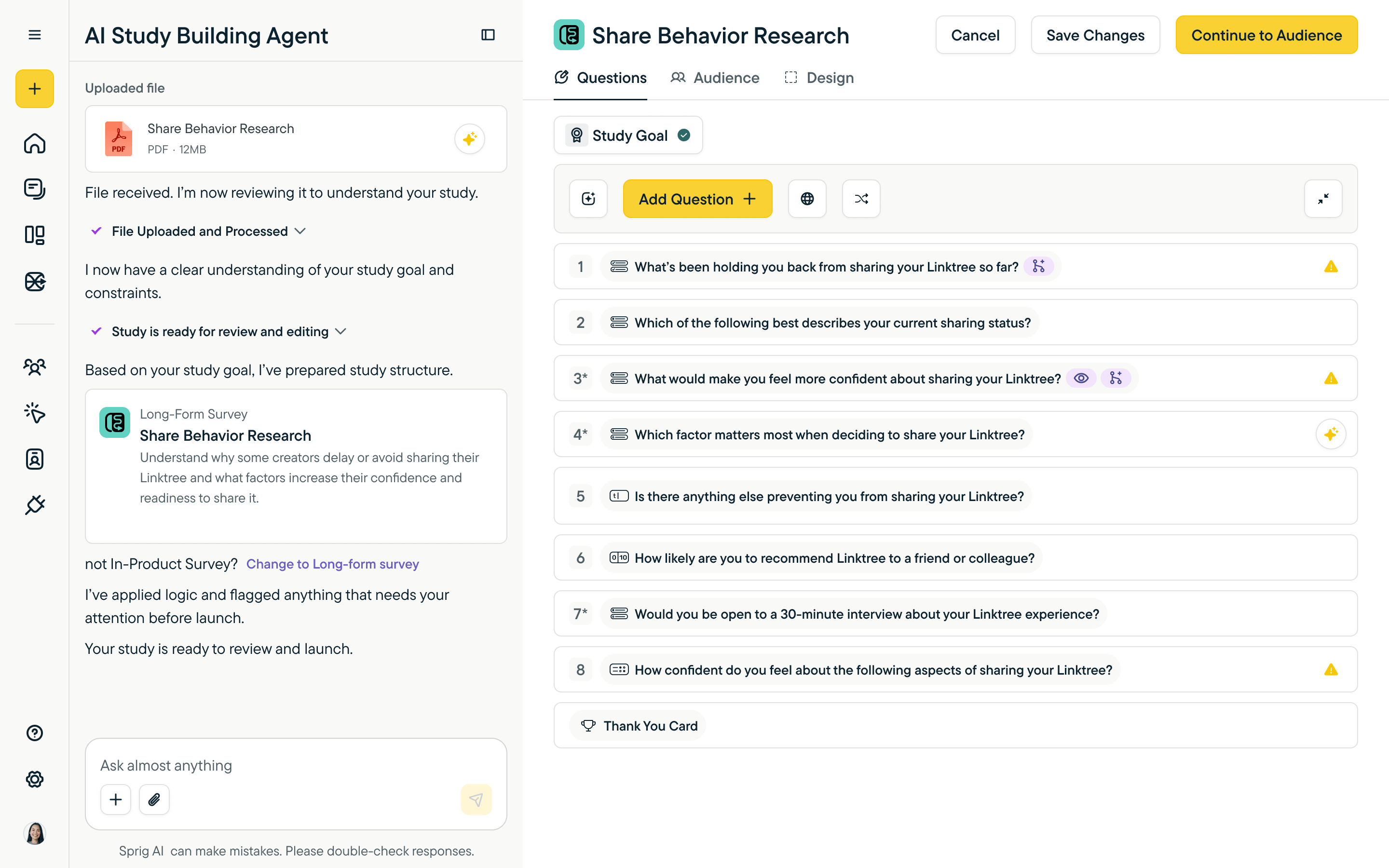The height and width of the screenshot is (868, 1389).
Task: Click the plus button in chat input
Action: click(116, 799)
